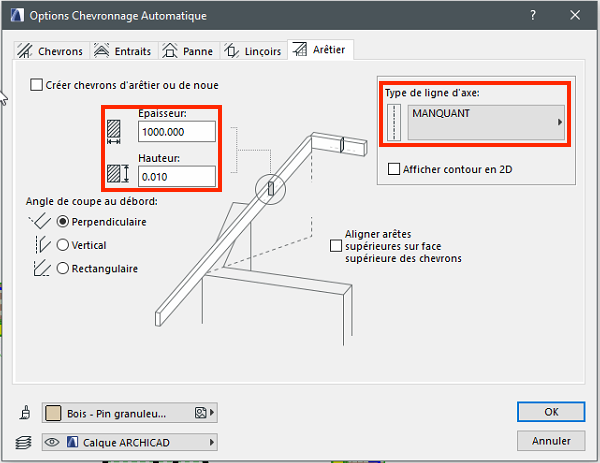Screen dimensions: 600x463
Task: Switch to the Chevrons tab
Action: pyautogui.click(x=52, y=51)
